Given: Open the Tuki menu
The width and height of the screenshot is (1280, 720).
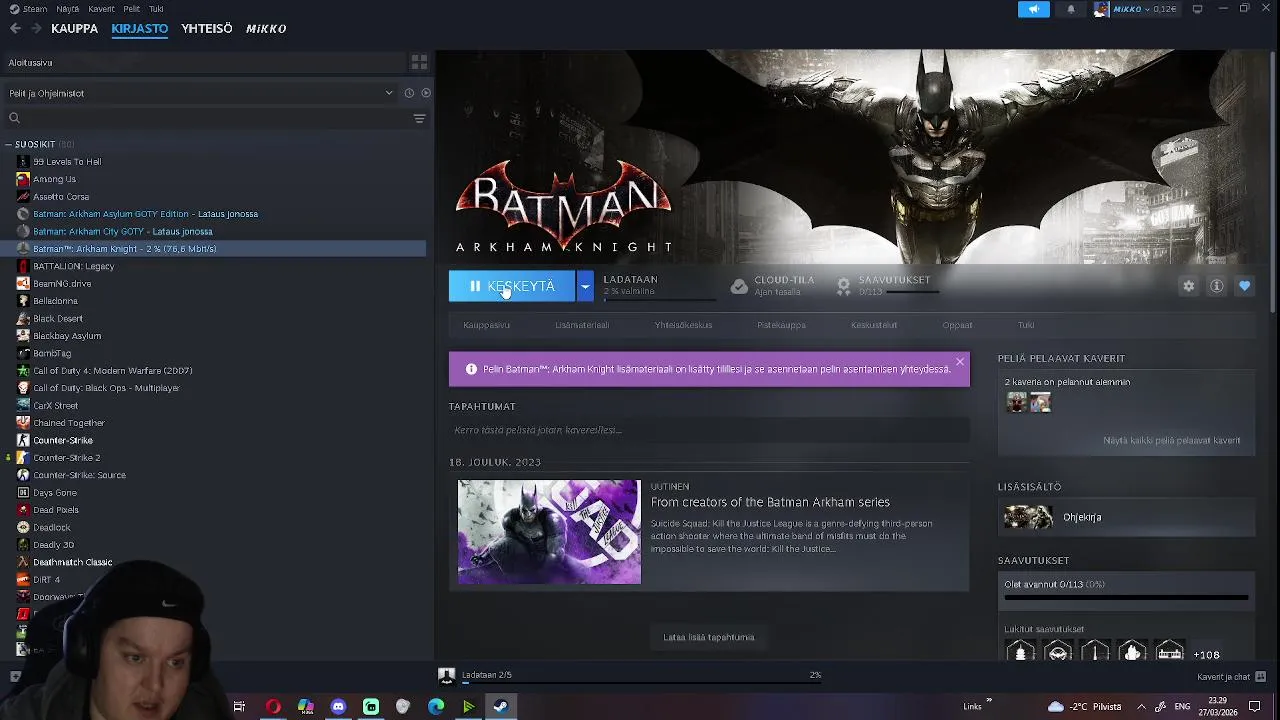Looking at the screenshot, I should pos(156,9).
